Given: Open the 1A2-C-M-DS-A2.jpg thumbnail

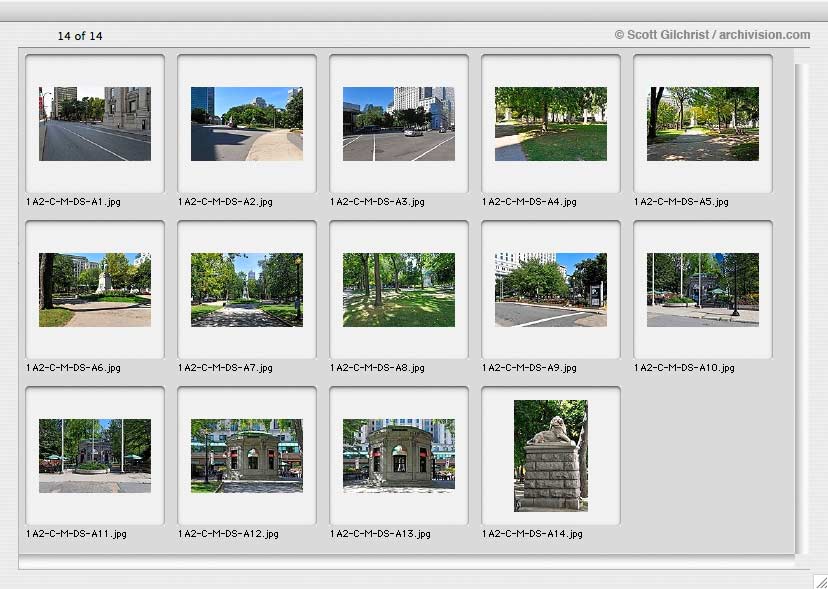Looking at the screenshot, I should click(x=247, y=124).
